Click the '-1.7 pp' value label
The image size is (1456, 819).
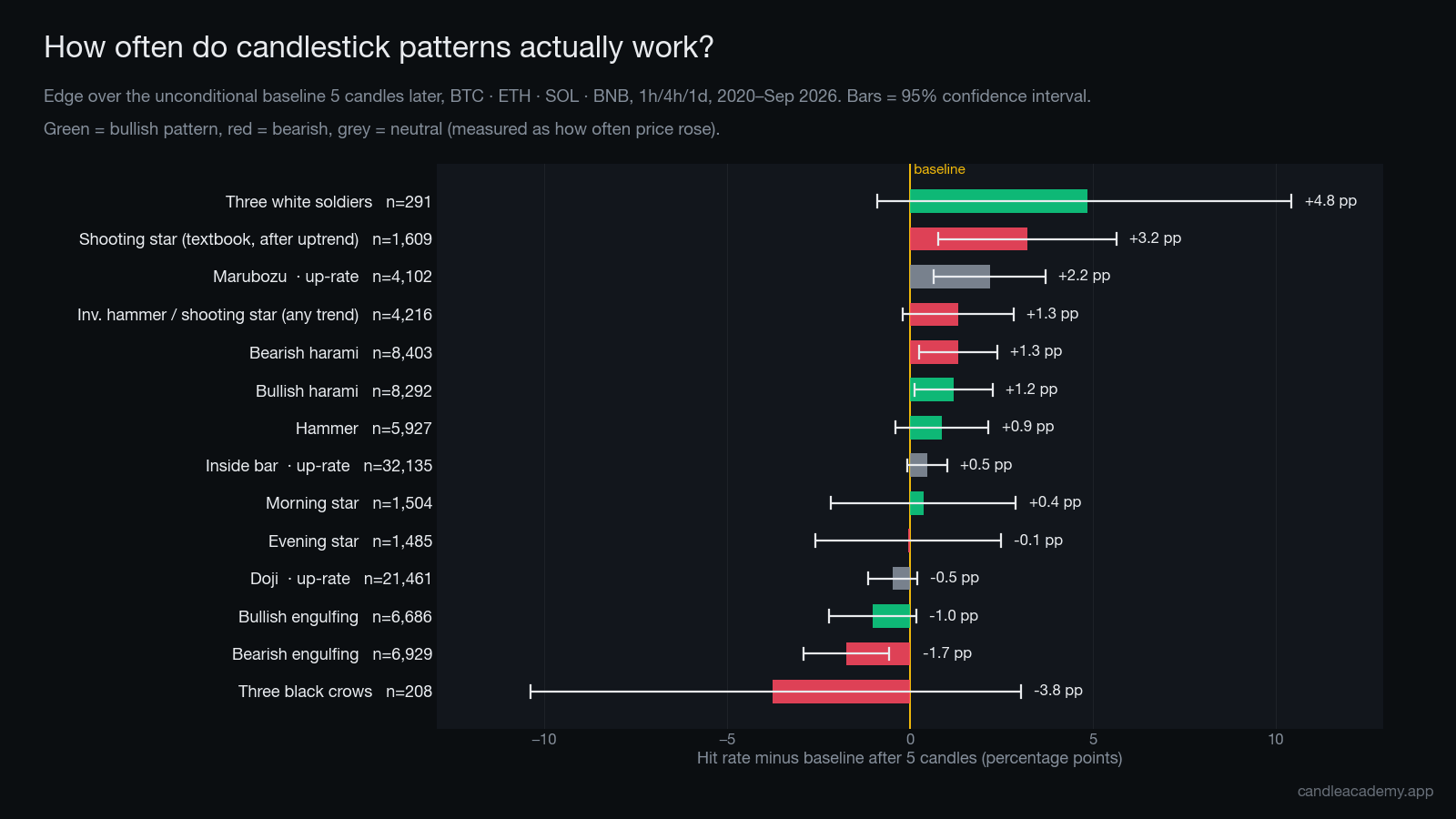pyautogui.click(x=947, y=653)
